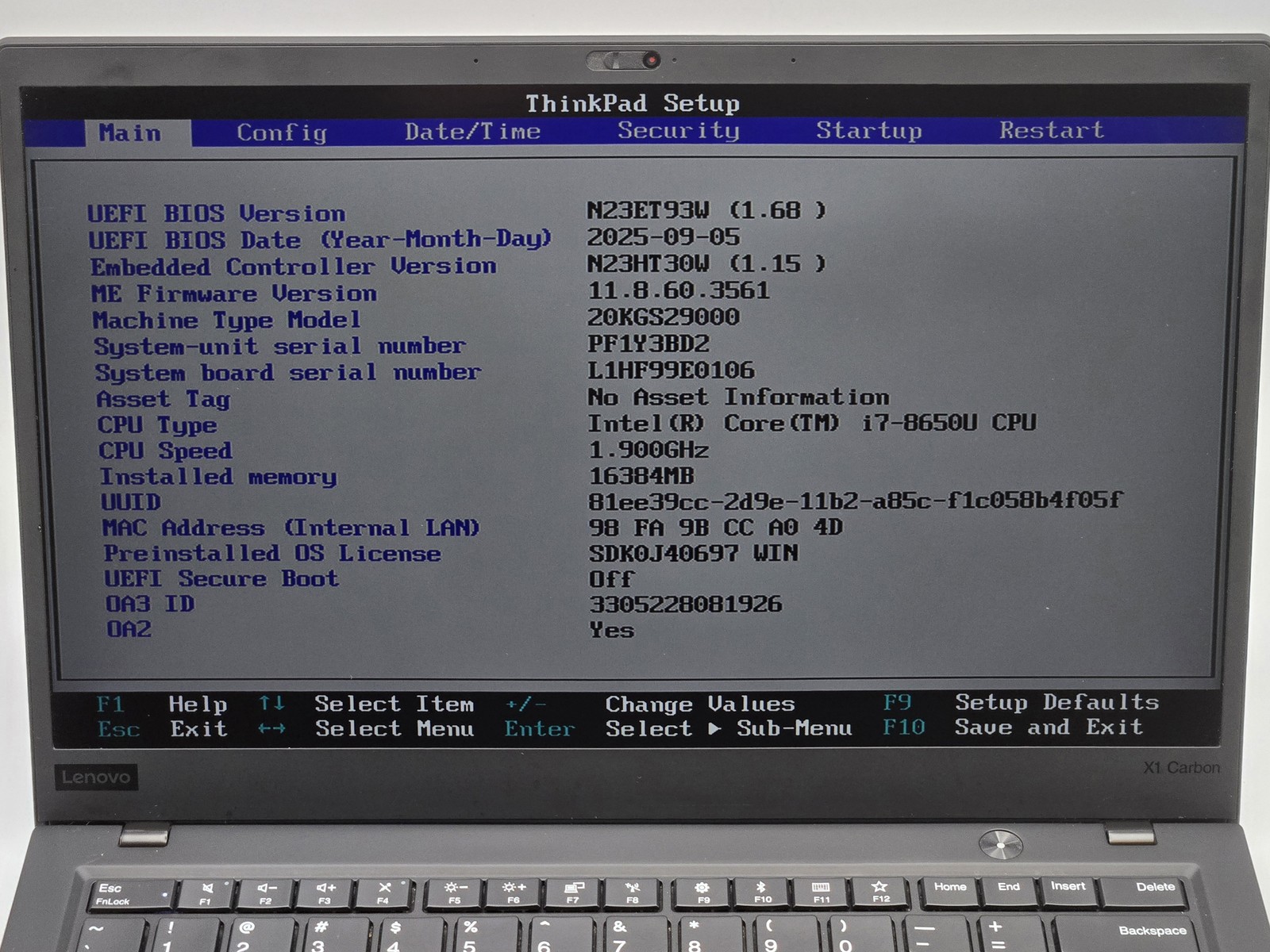The height and width of the screenshot is (952, 1270).
Task: Select the CPU Type label
Action: (157, 425)
